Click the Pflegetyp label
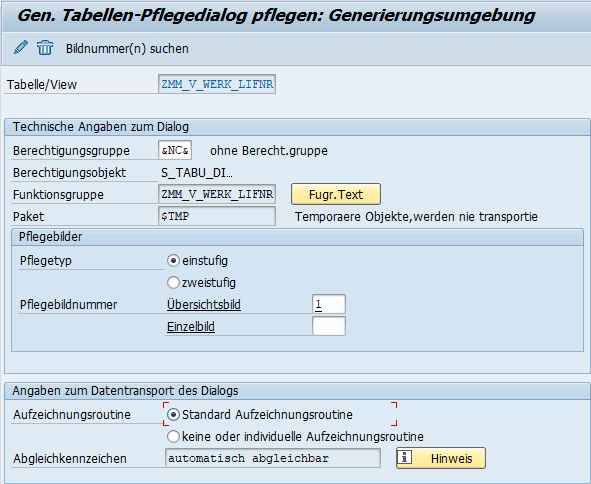Screen dimensions: 591x484 (46, 261)
